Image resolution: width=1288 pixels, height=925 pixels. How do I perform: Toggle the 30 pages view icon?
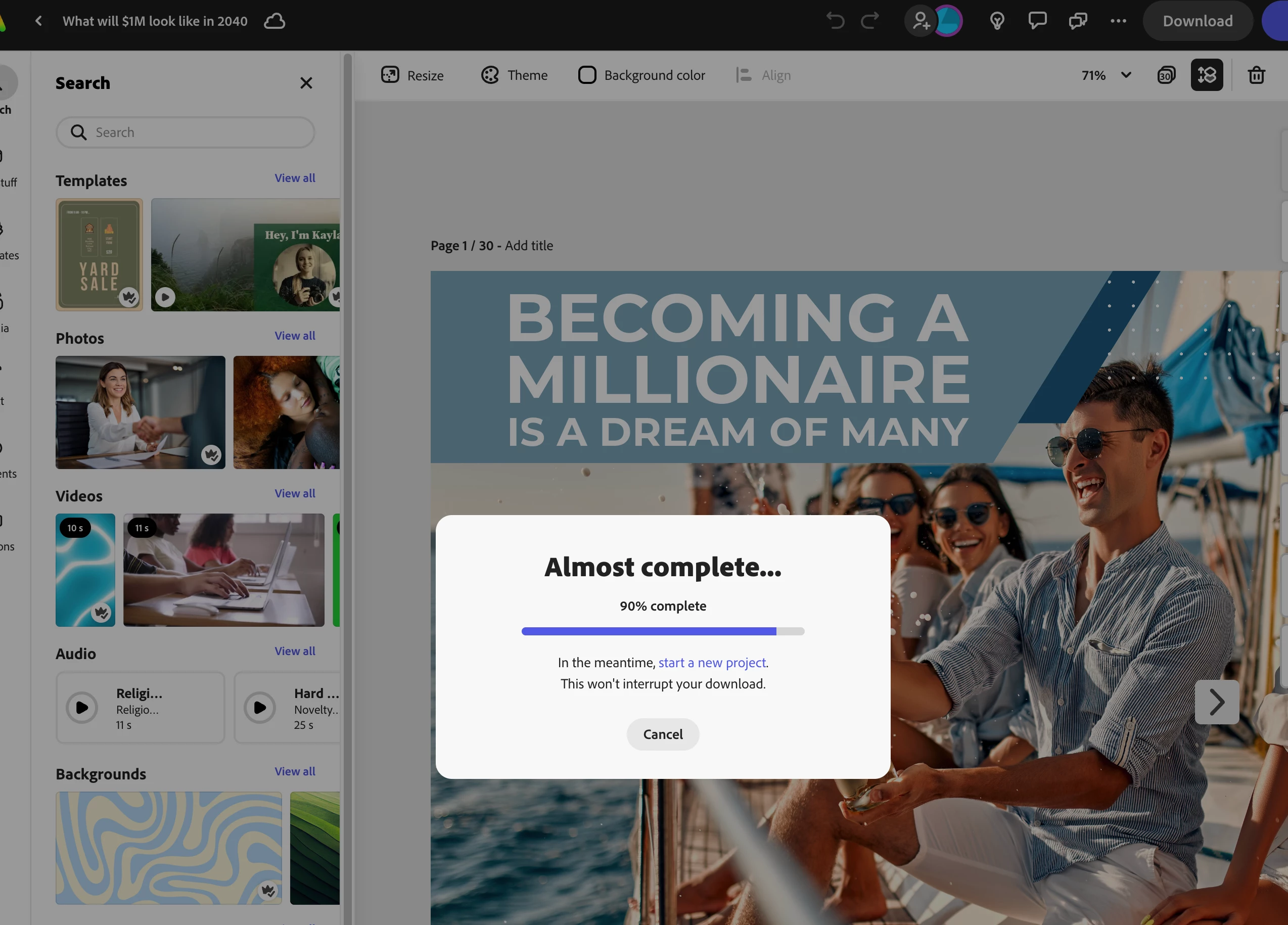click(x=1166, y=75)
